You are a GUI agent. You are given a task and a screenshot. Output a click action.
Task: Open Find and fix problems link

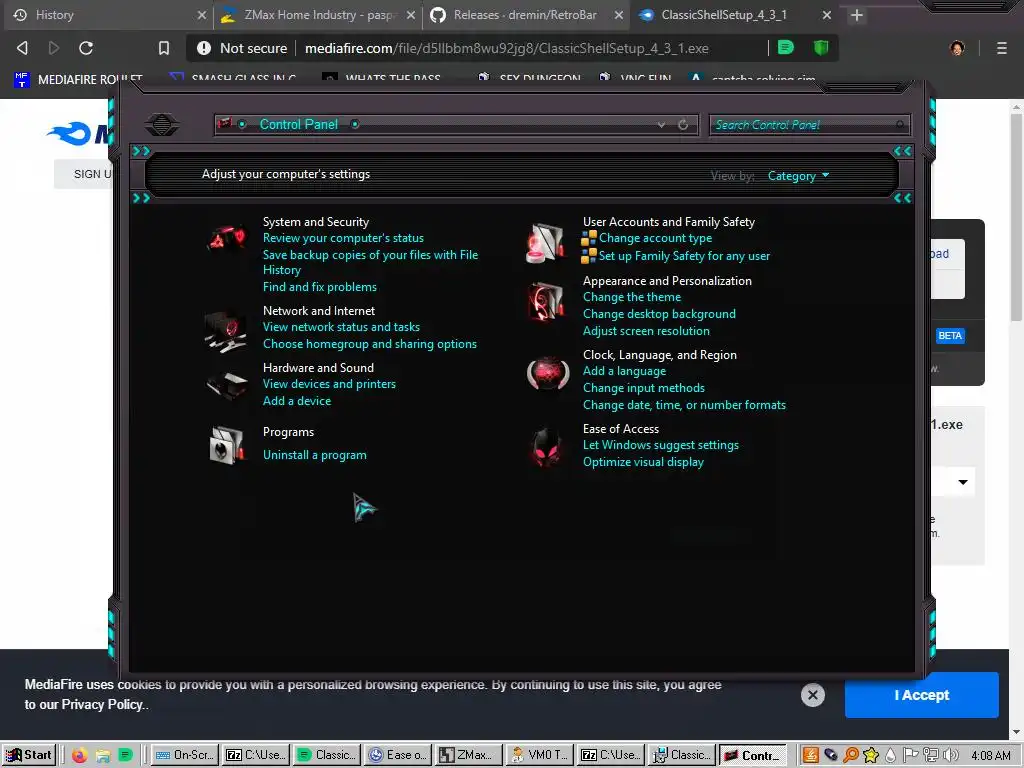(x=319, y=287)
